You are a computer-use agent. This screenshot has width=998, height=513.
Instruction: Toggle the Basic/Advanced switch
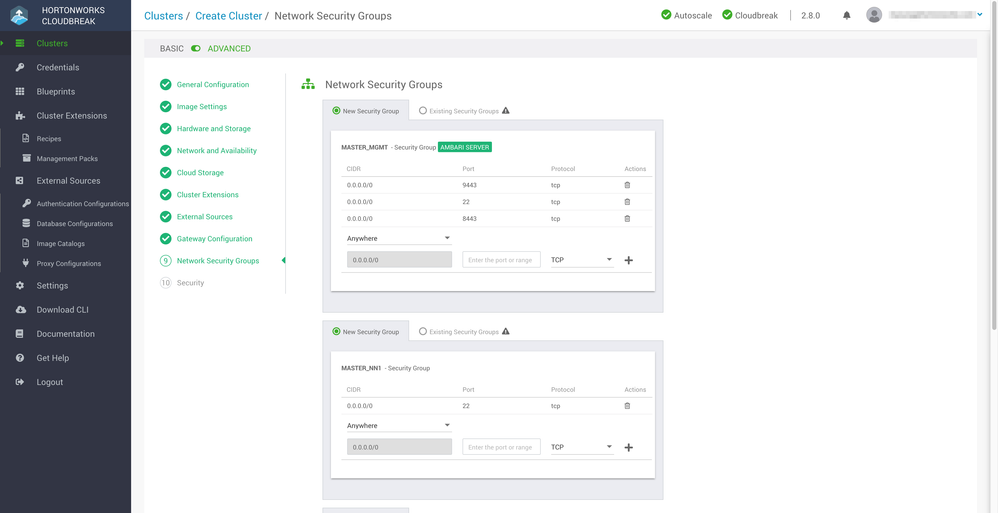click(195, 48)
